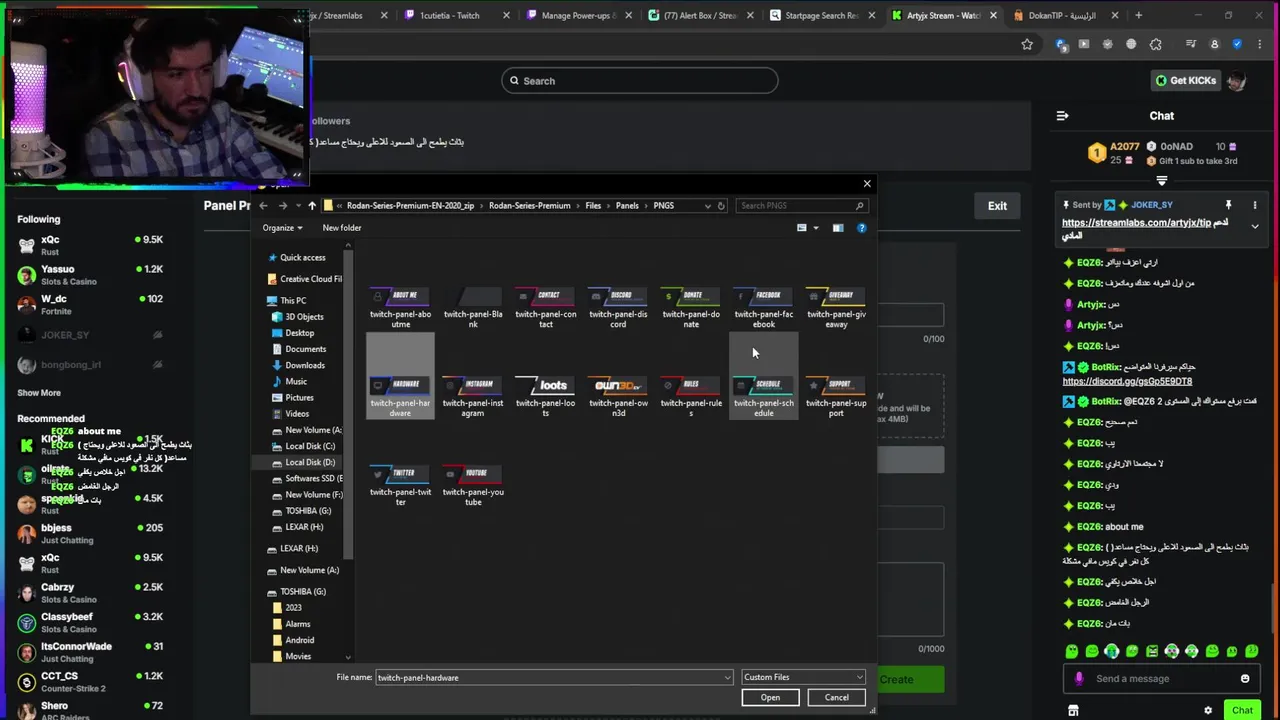Open the Organize dropdown
1280x720 pixels.
(282, 228)
